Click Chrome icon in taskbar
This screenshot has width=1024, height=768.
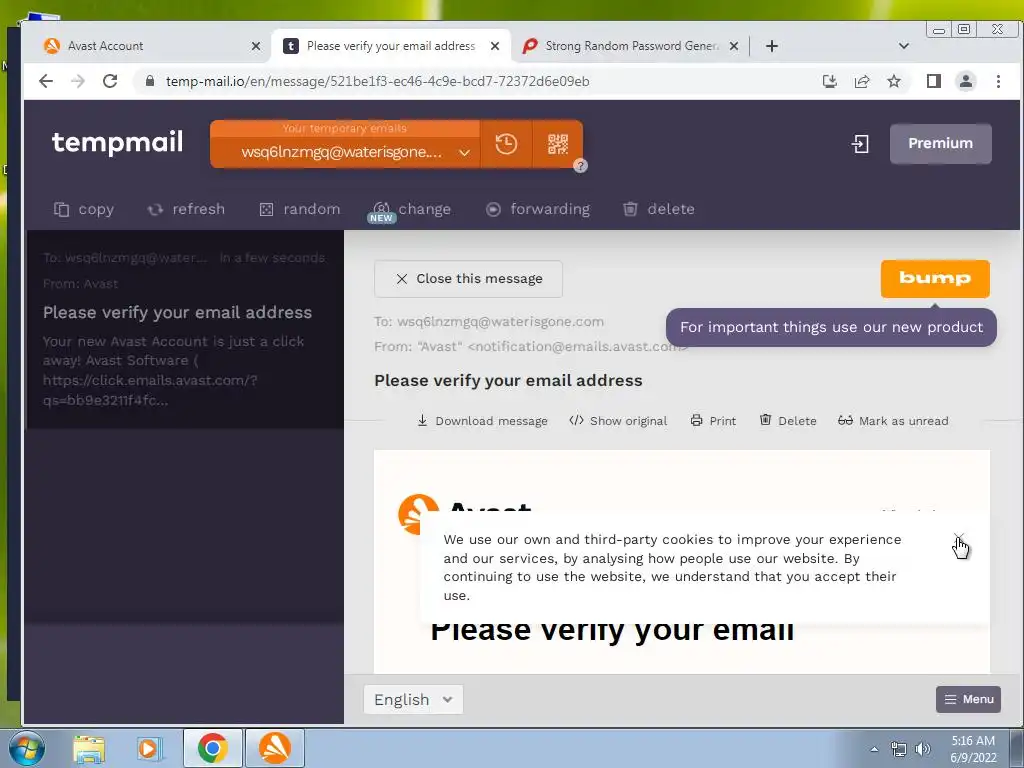tap(212, 748)
